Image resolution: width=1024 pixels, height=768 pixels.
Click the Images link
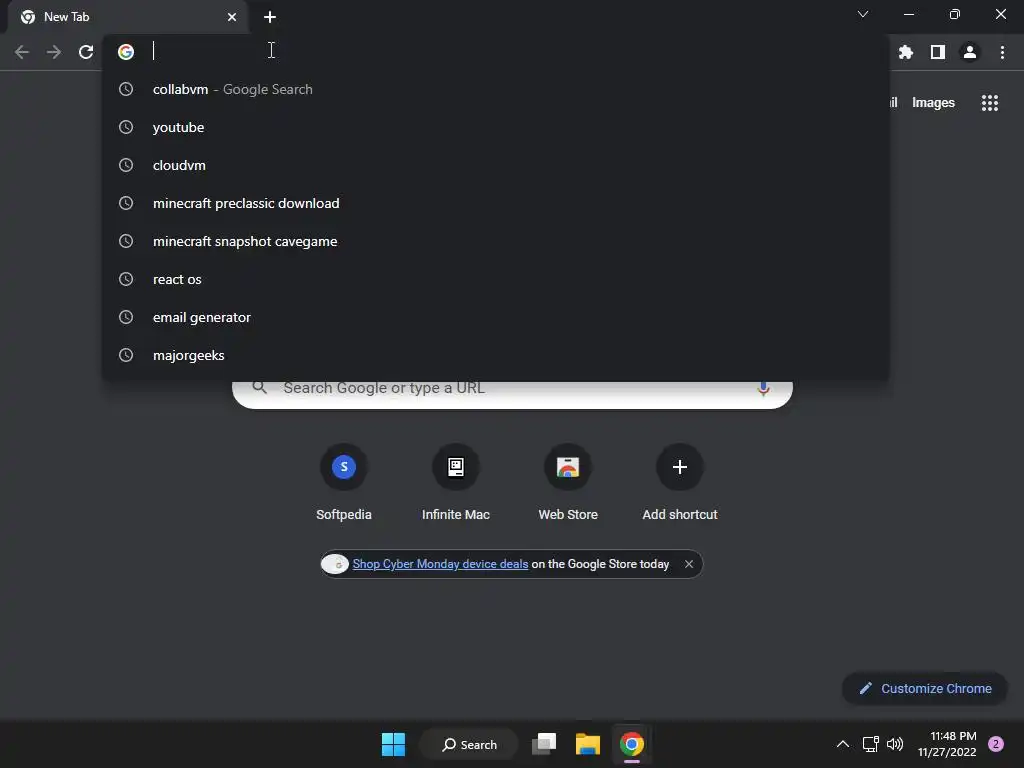(x=933, y=103)
